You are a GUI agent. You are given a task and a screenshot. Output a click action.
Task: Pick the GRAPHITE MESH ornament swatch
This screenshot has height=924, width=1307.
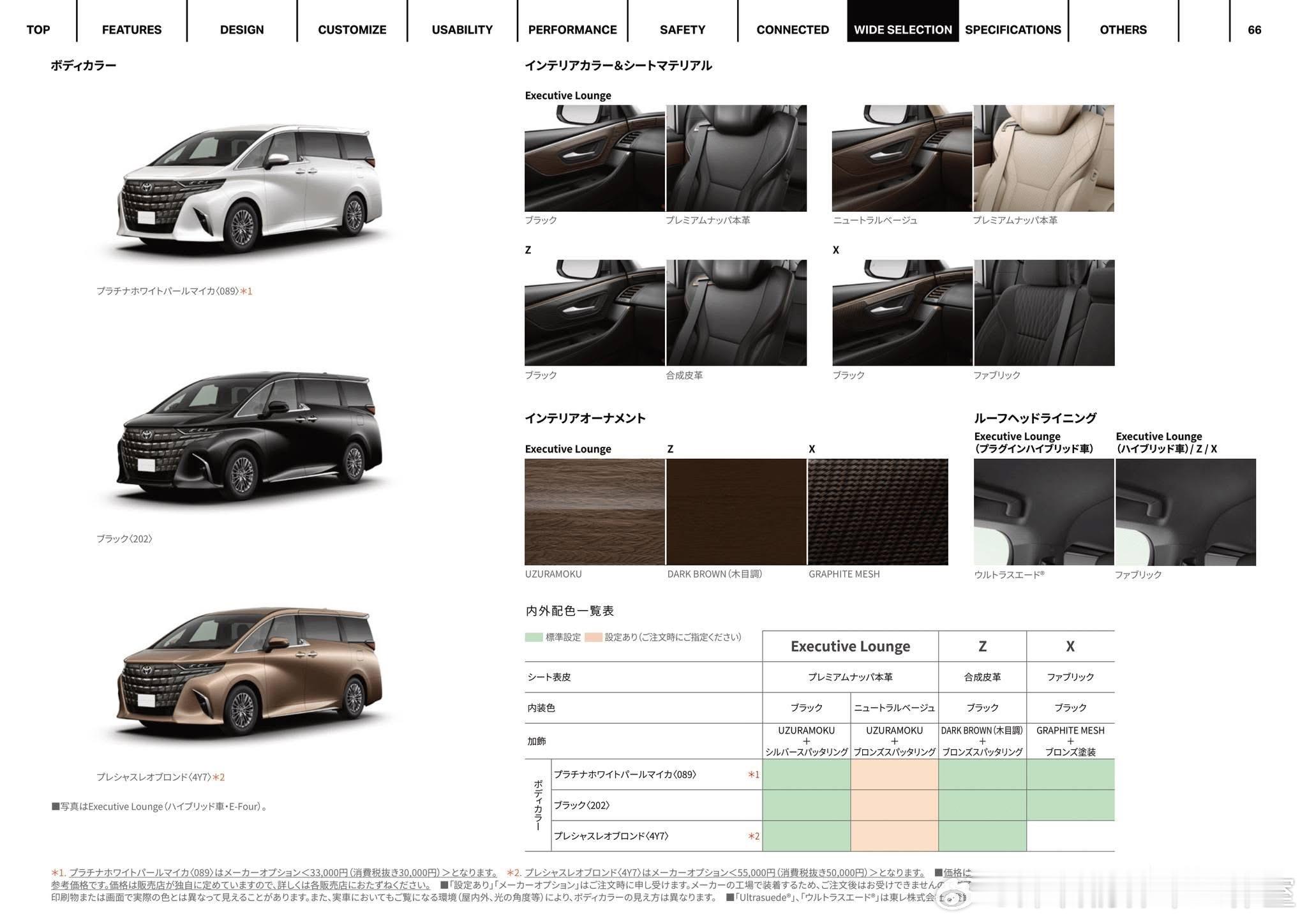coord(878,512)
